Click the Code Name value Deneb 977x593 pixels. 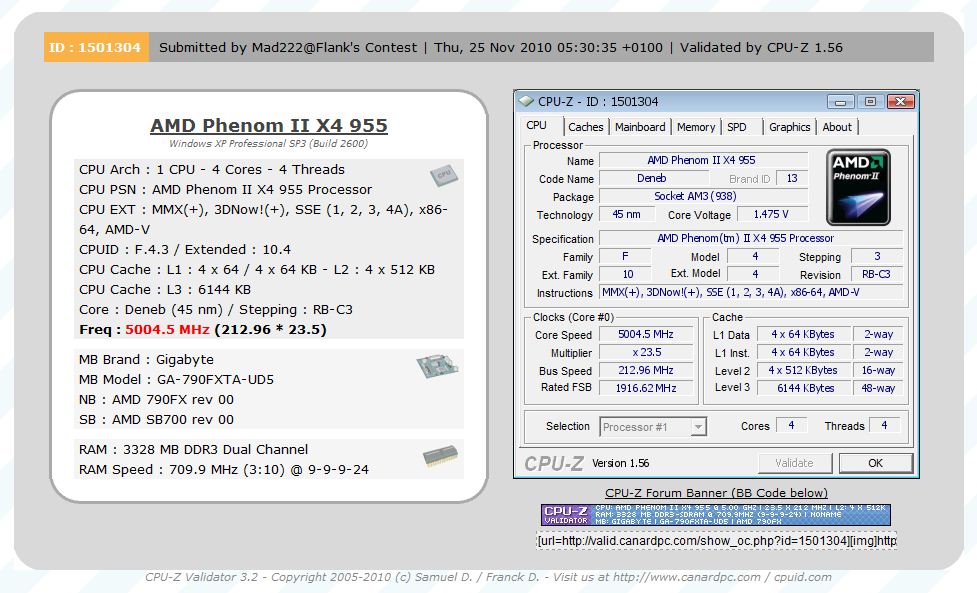(x=652, y=179)
